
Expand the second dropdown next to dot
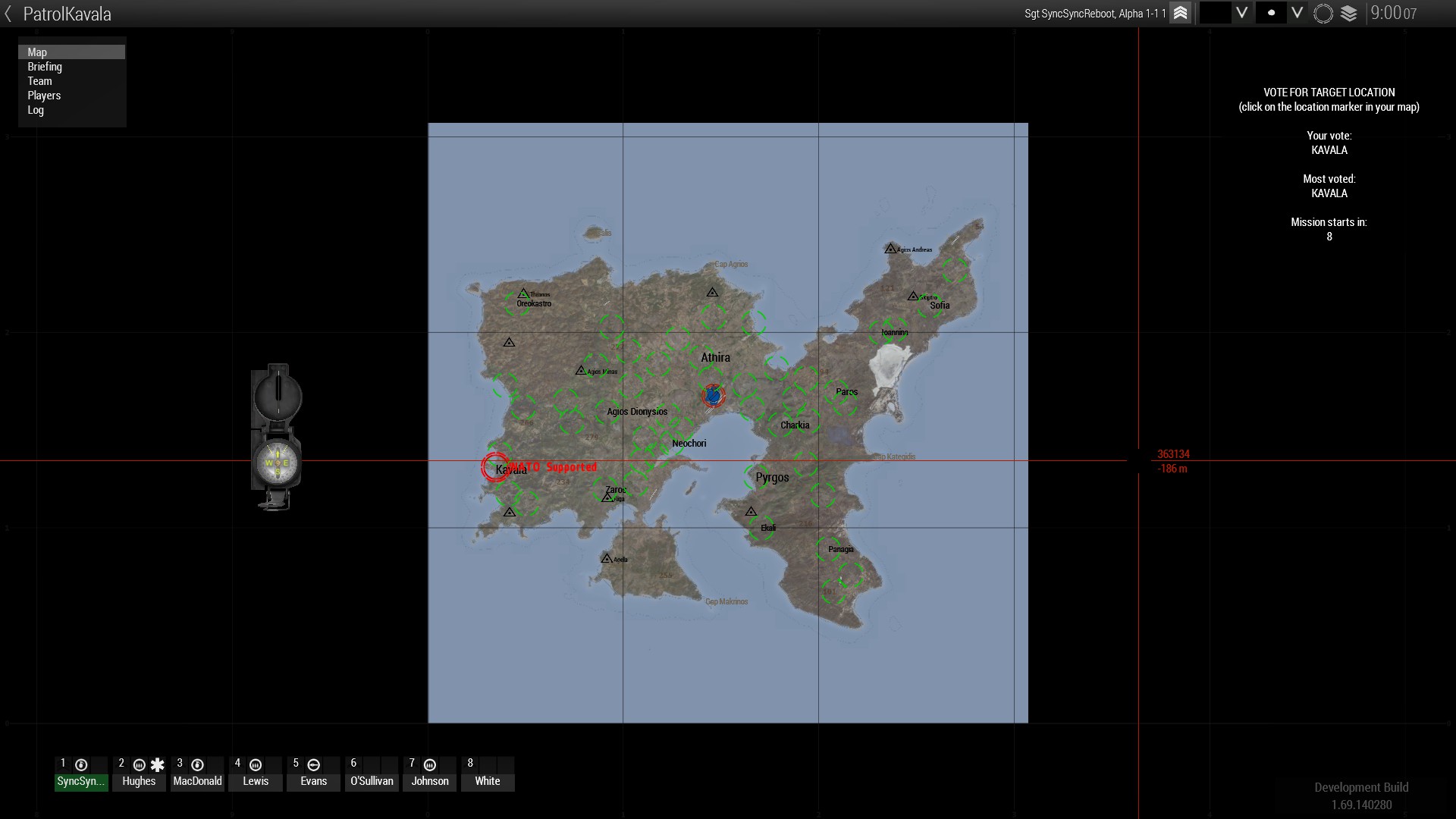tap(1298, 13)
